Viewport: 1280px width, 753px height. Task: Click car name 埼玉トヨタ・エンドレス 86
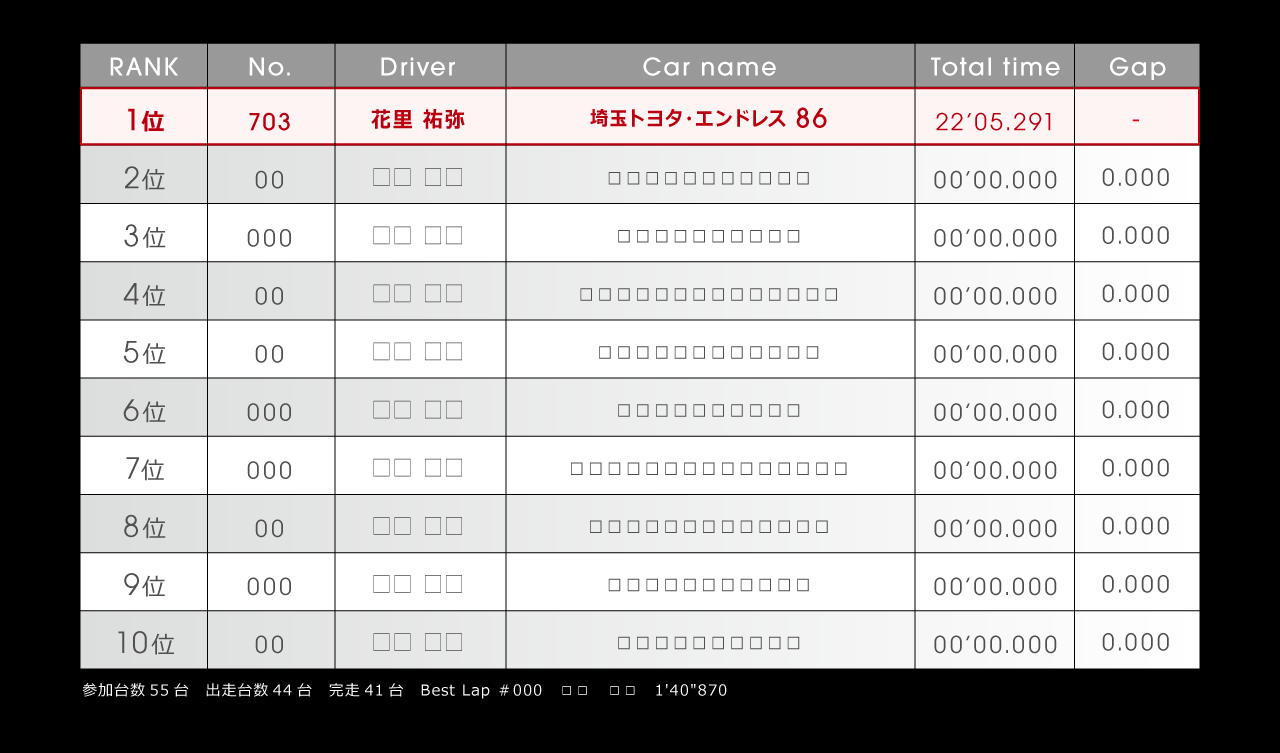[x=709, y=118]
